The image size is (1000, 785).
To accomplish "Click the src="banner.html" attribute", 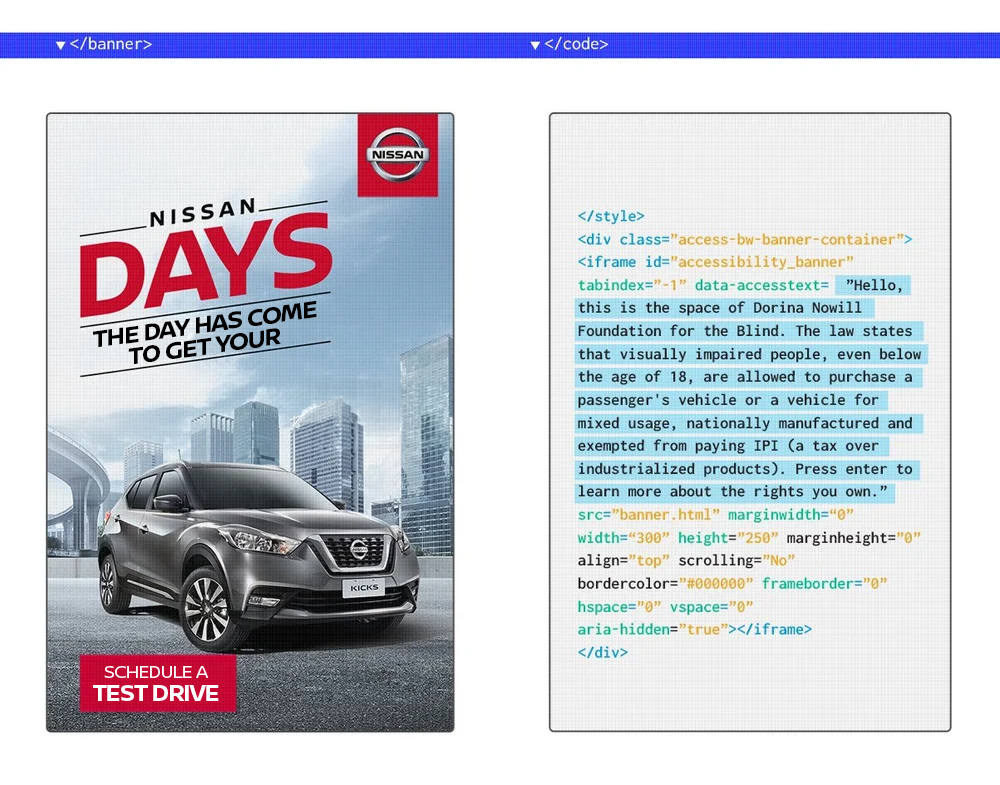I will click(x=649, y=515).
